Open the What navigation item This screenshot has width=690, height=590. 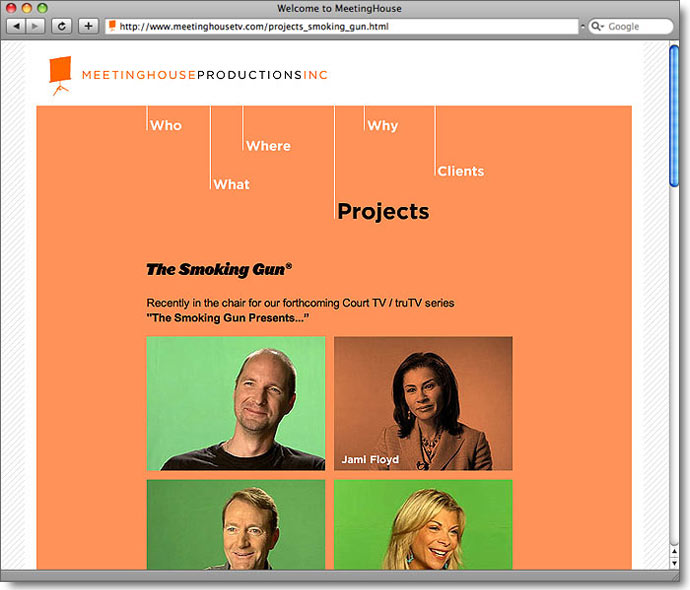pyautogui.click(x=231, y=184)
